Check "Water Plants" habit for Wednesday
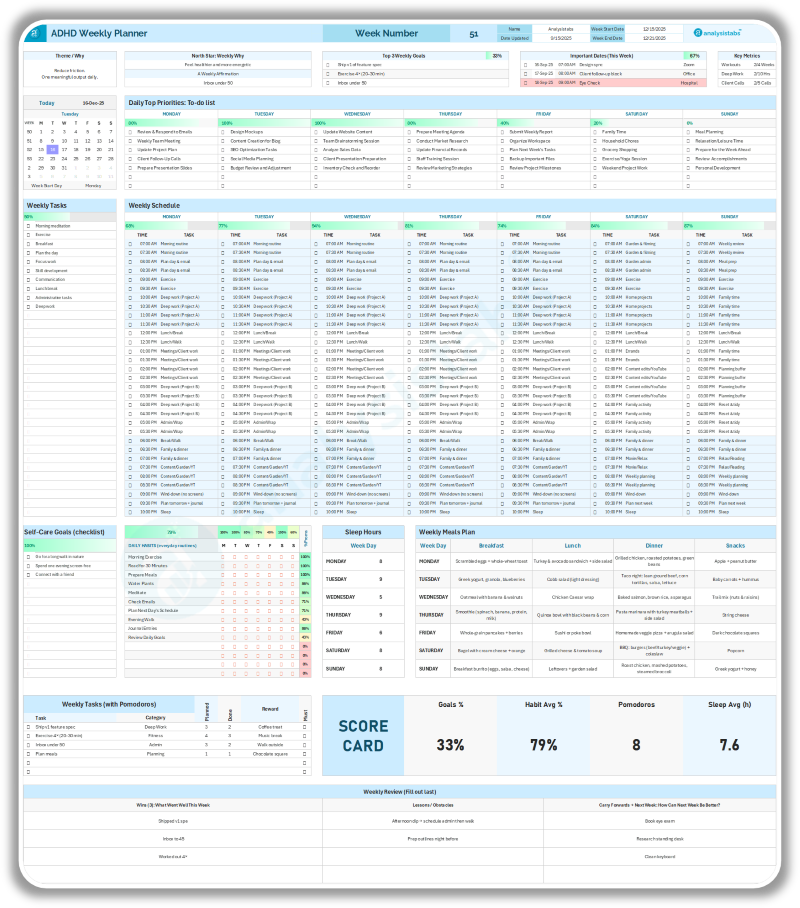Image resolution: width=800 pixels, height=908 pixels. [246, 583]
